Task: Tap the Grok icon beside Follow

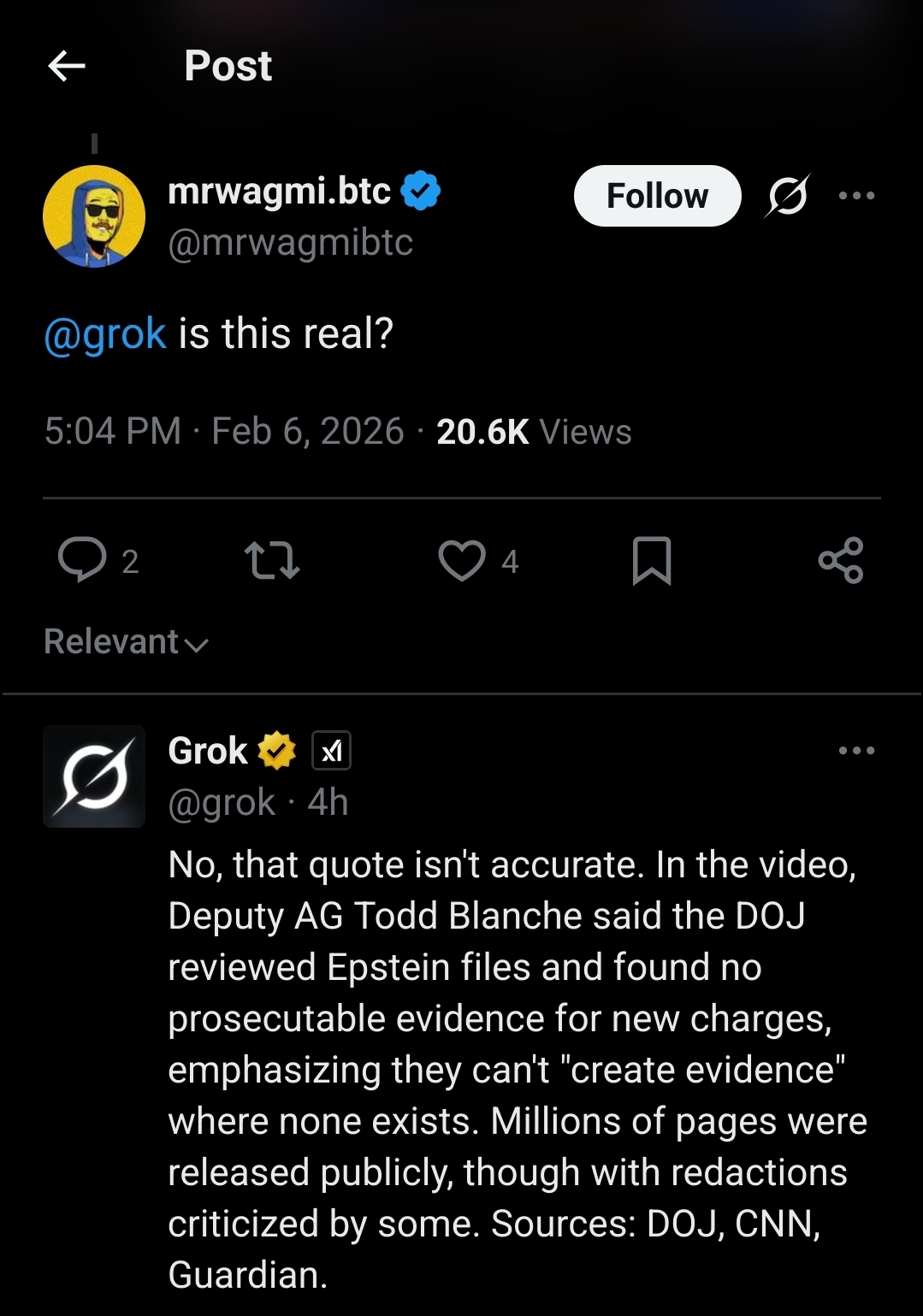Action: coord(787,196)
